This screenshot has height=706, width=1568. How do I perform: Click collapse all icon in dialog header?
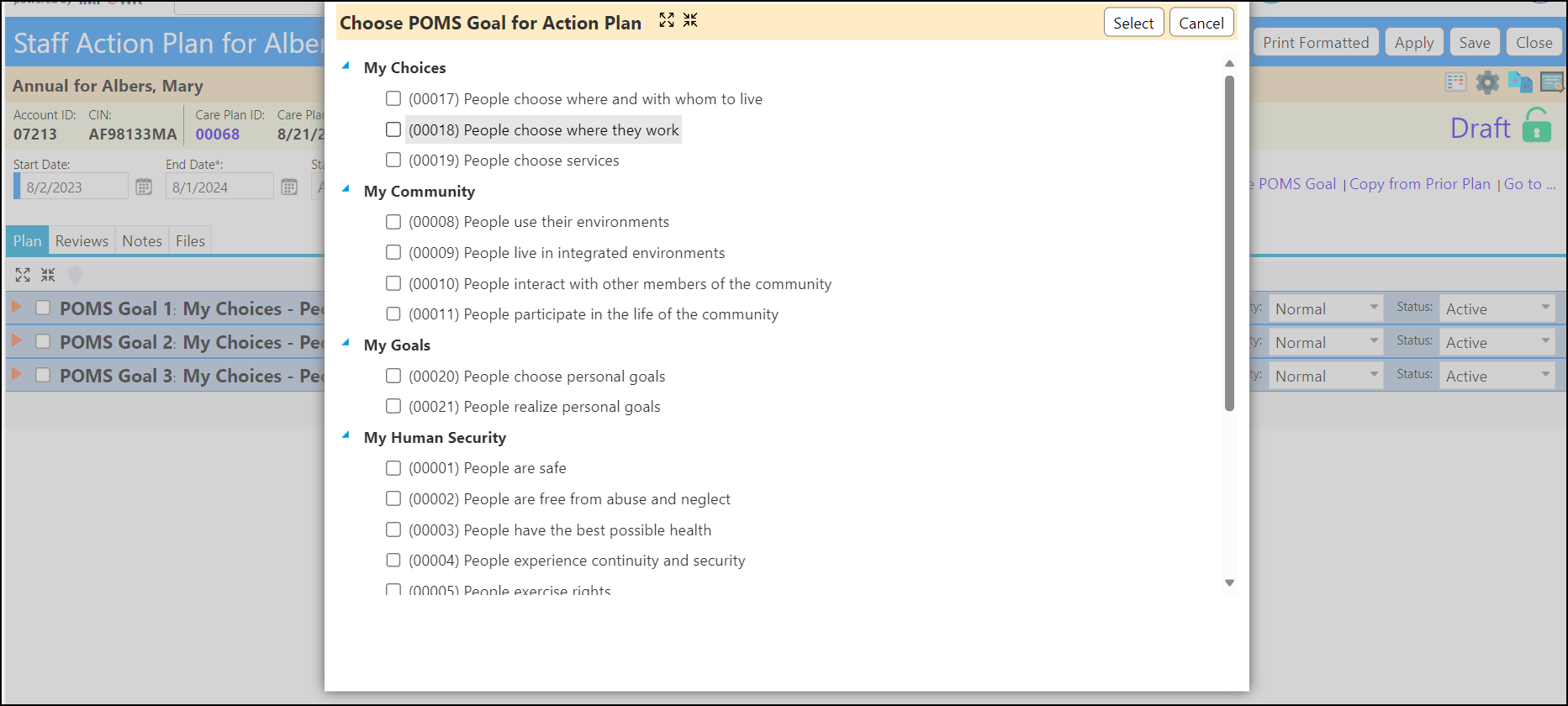point(690,20)
